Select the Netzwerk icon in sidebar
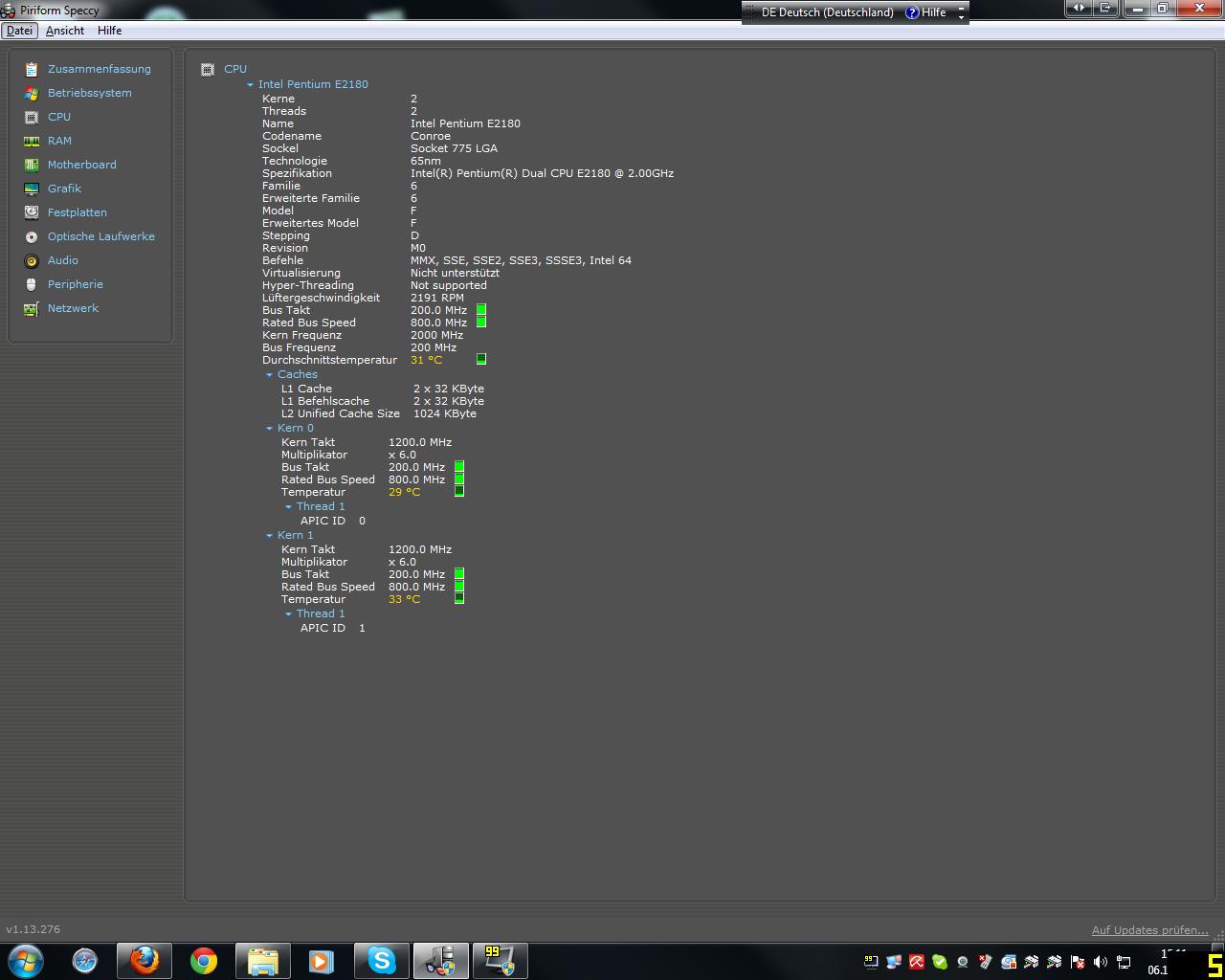Viewport: 1225px width, 980px height. pos(32,308)
